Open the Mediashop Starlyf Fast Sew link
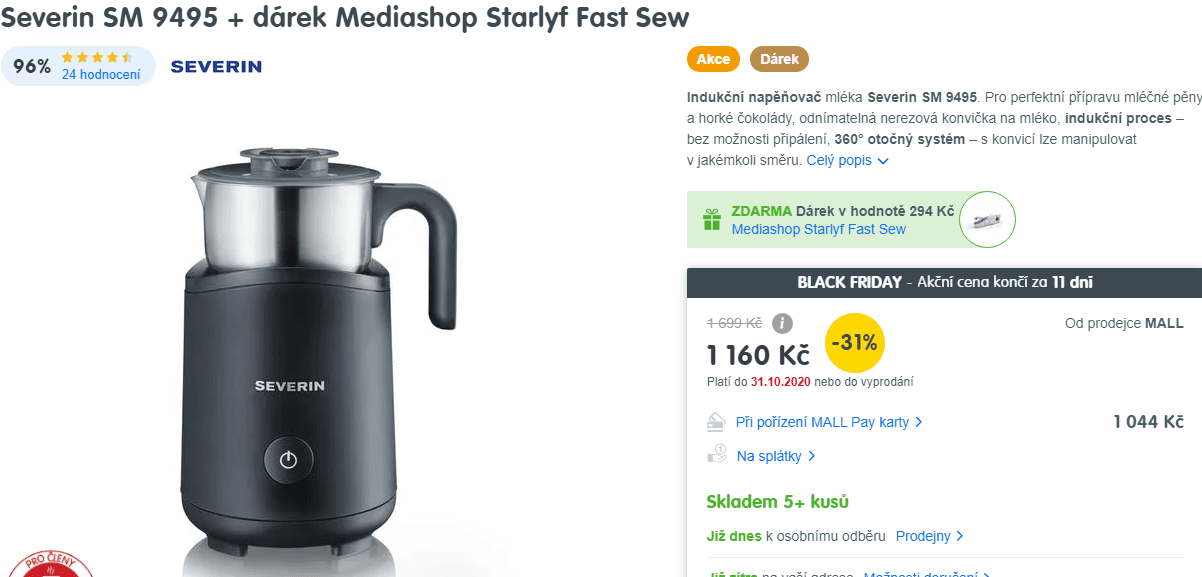This screenshot has height=577, width=1202. pyautogui.click(x=818, y=229)
